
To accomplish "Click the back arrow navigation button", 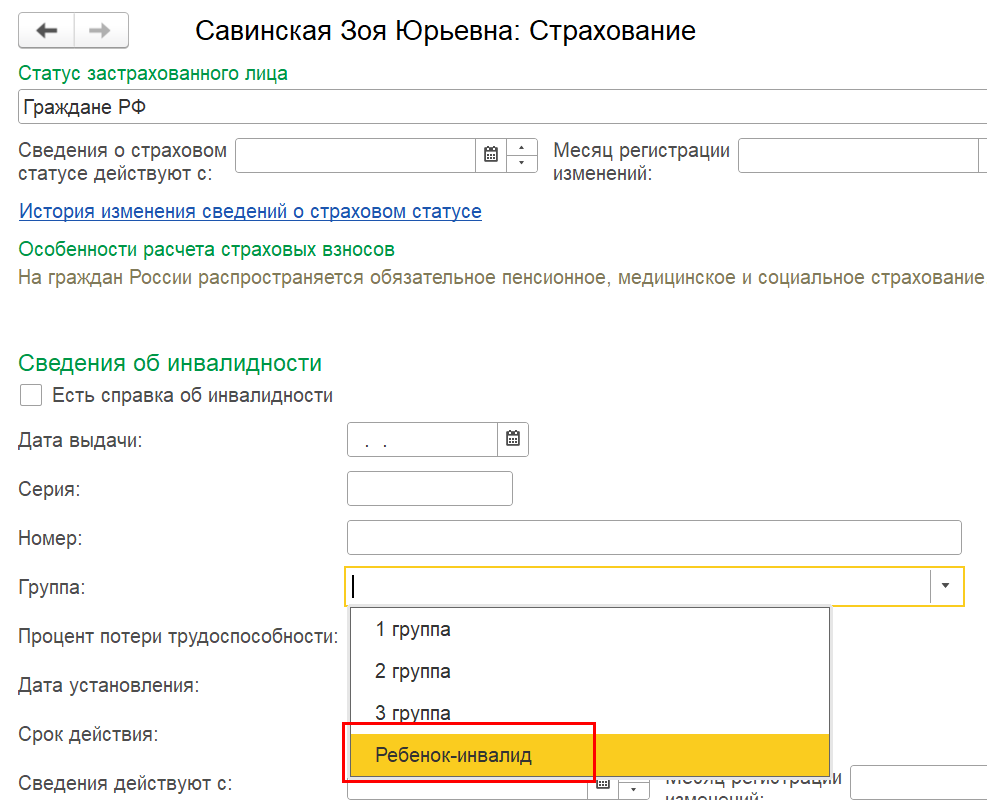I will point(46,31).
